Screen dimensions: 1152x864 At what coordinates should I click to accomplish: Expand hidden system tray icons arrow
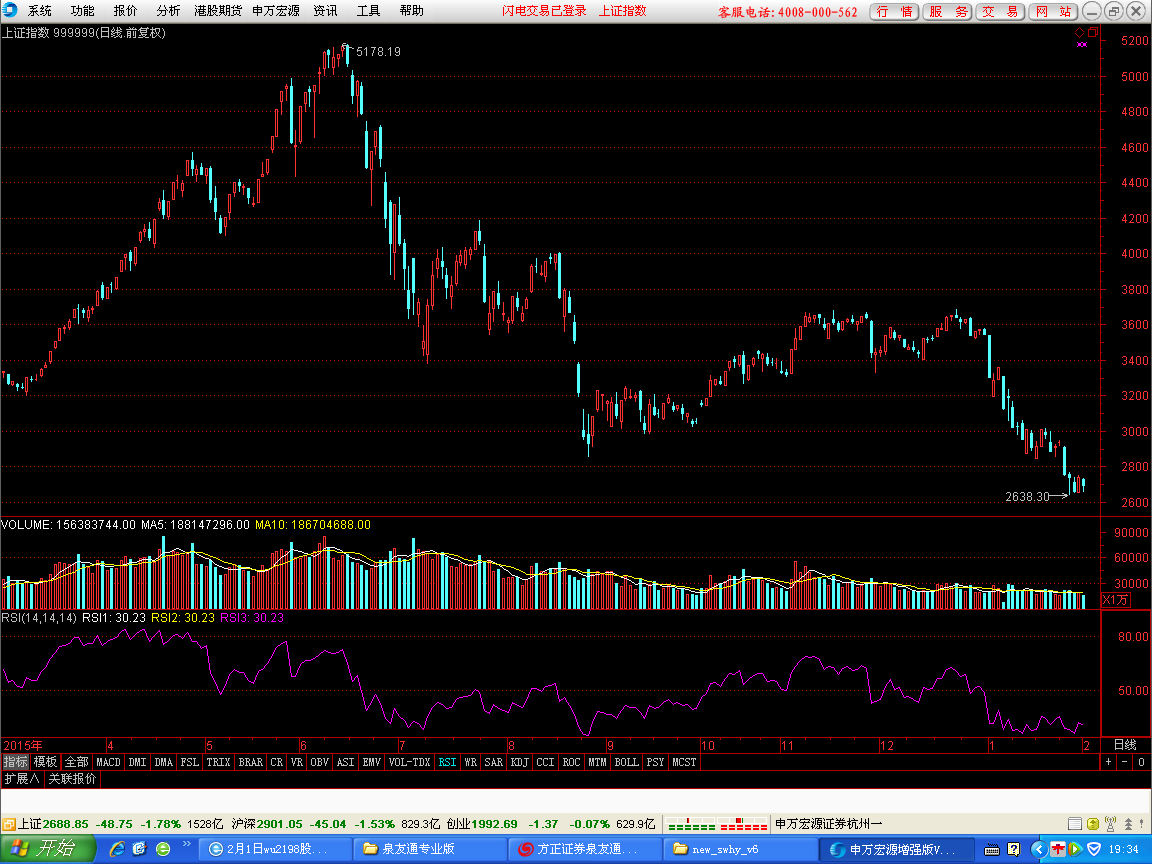point(1038,850)
